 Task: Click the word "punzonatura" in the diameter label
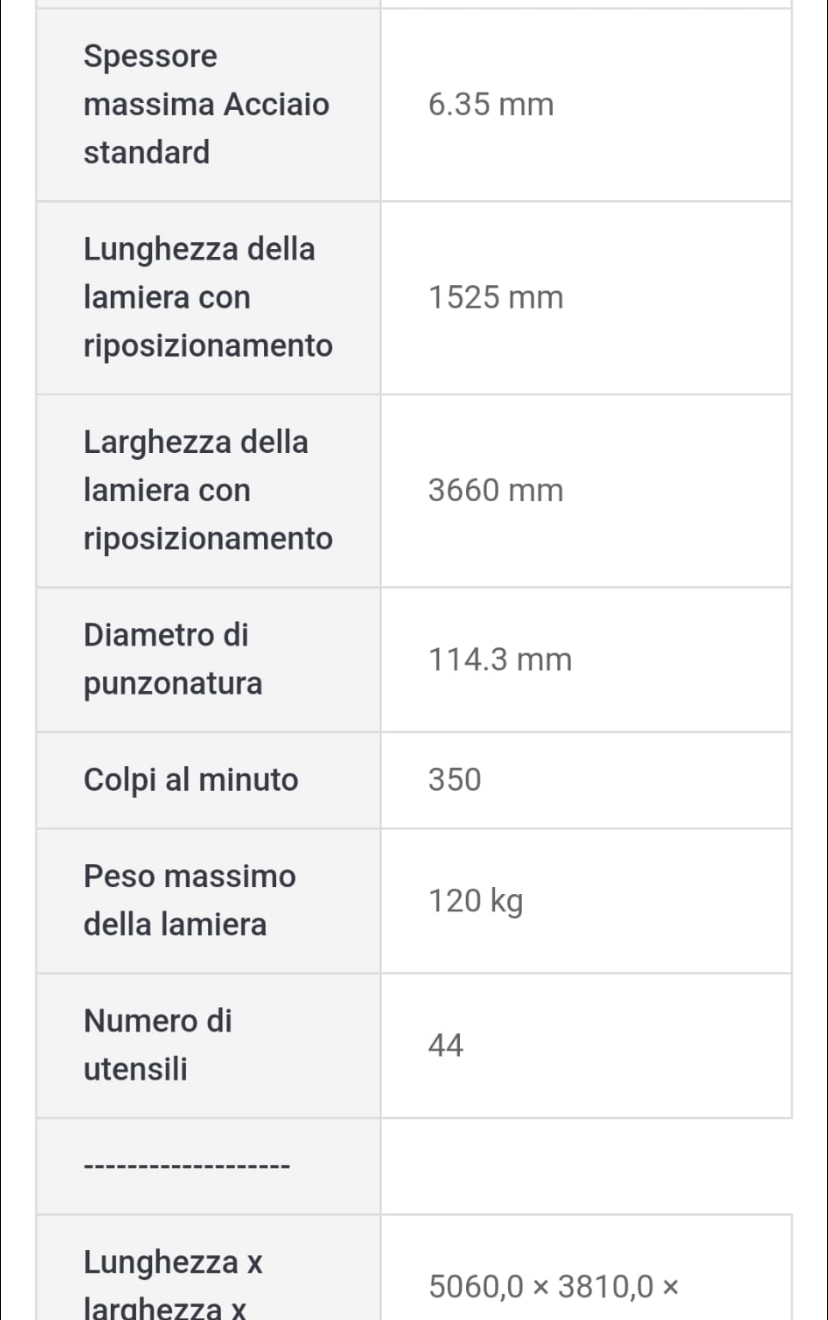(x=173, y=684)
